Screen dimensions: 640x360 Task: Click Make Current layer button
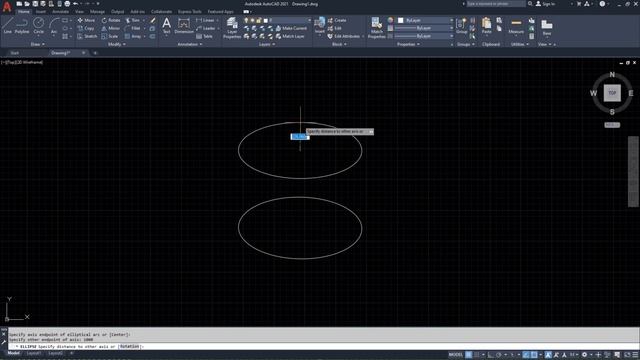pyautogui.click(x=291, y=28)
